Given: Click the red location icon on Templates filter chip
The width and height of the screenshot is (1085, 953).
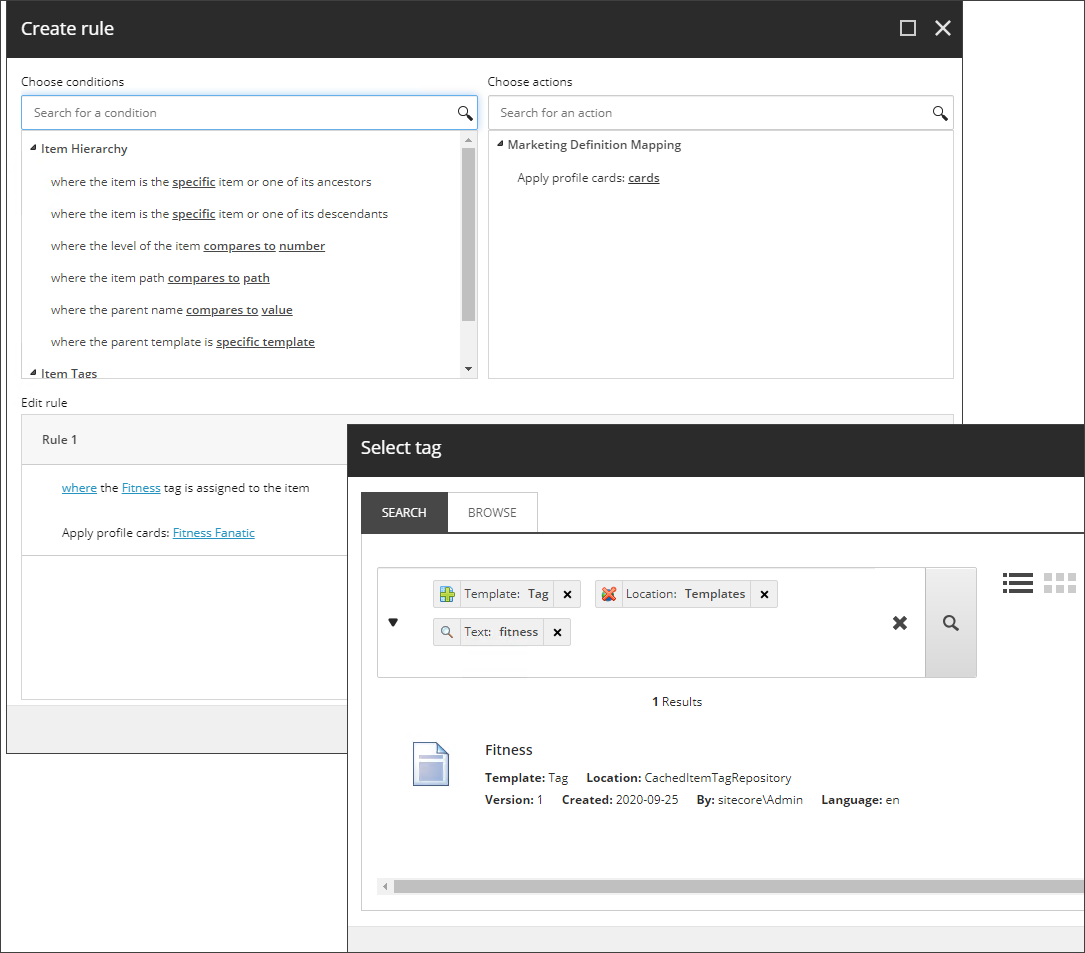Looking at the screenshot, I should click(x=610, y=593).
